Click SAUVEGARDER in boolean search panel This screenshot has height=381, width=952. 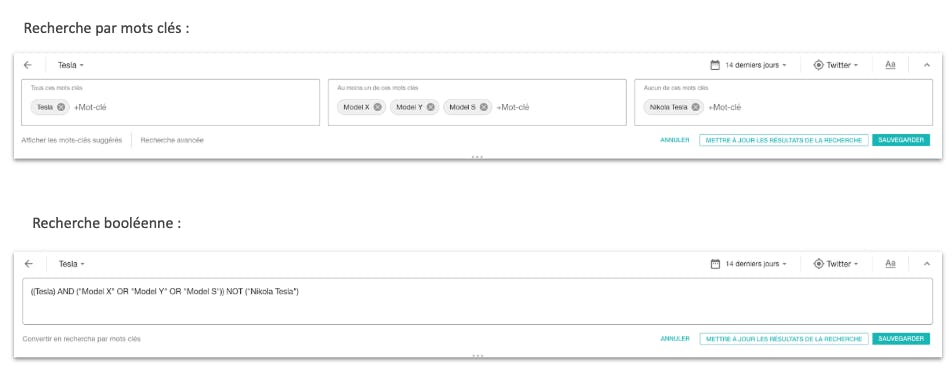pyautogui.click(x=901, y=339)
